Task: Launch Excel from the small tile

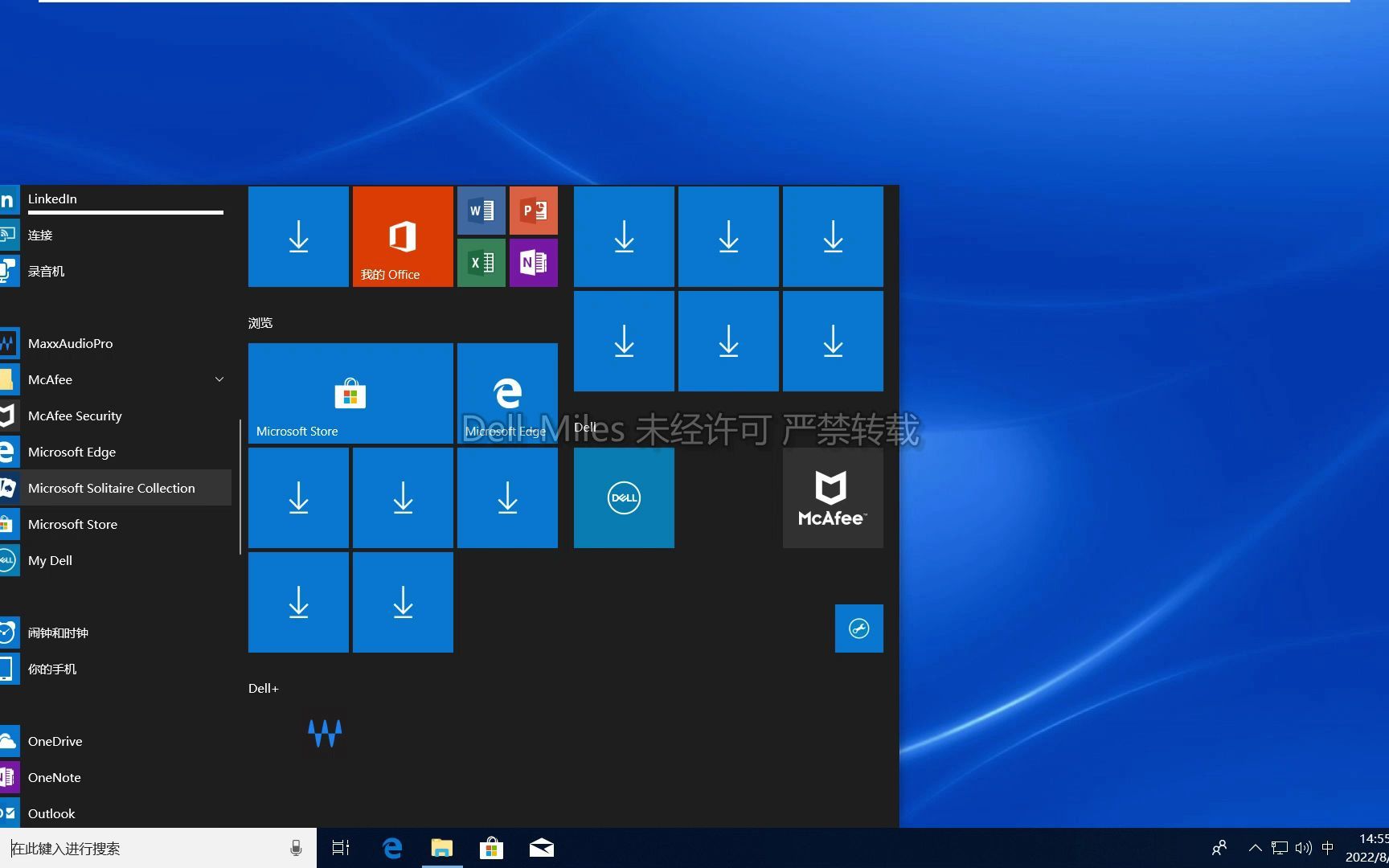Action: (x=481, y=263)
